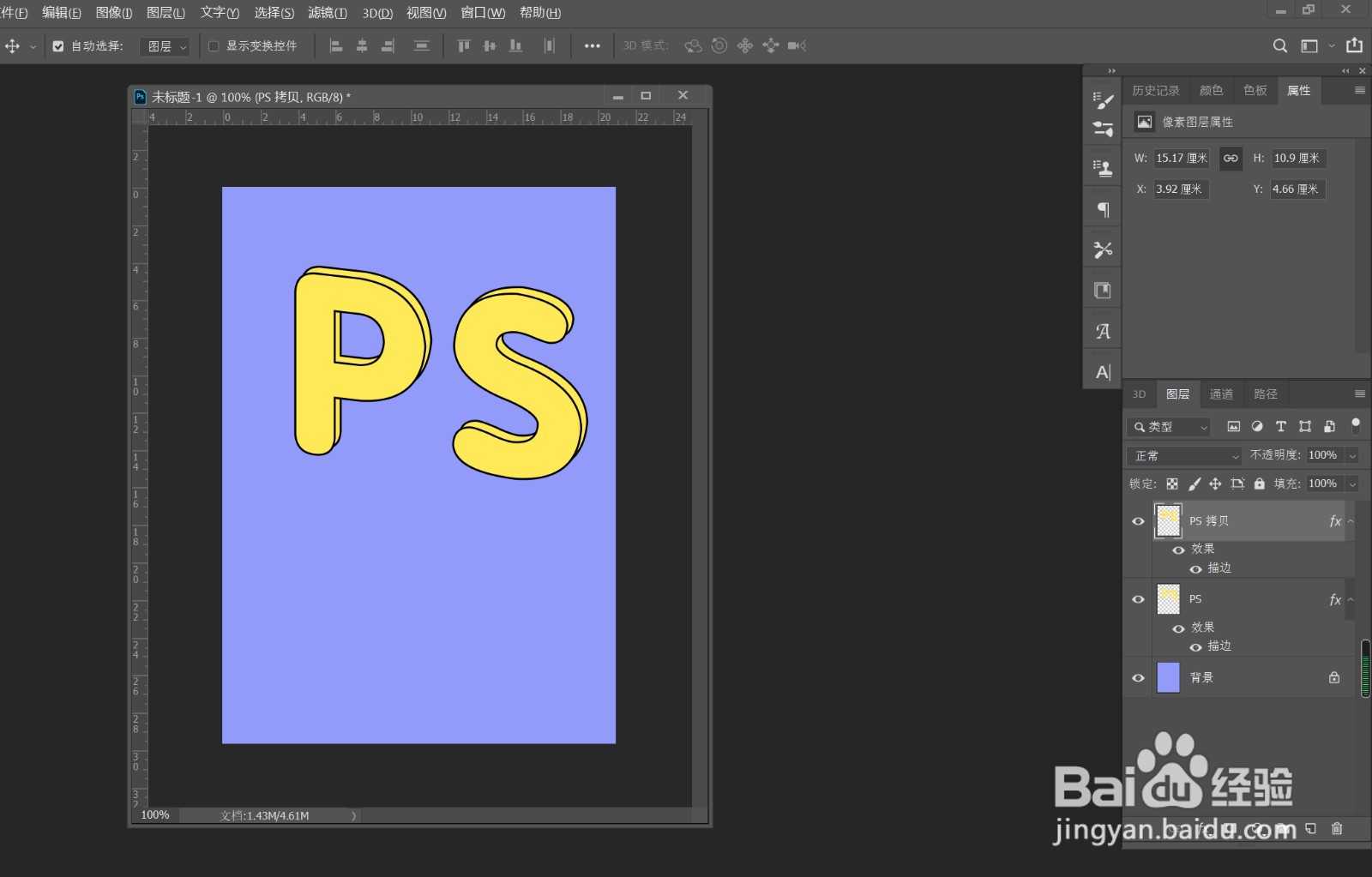Align horizontal centers of layers

362,46
